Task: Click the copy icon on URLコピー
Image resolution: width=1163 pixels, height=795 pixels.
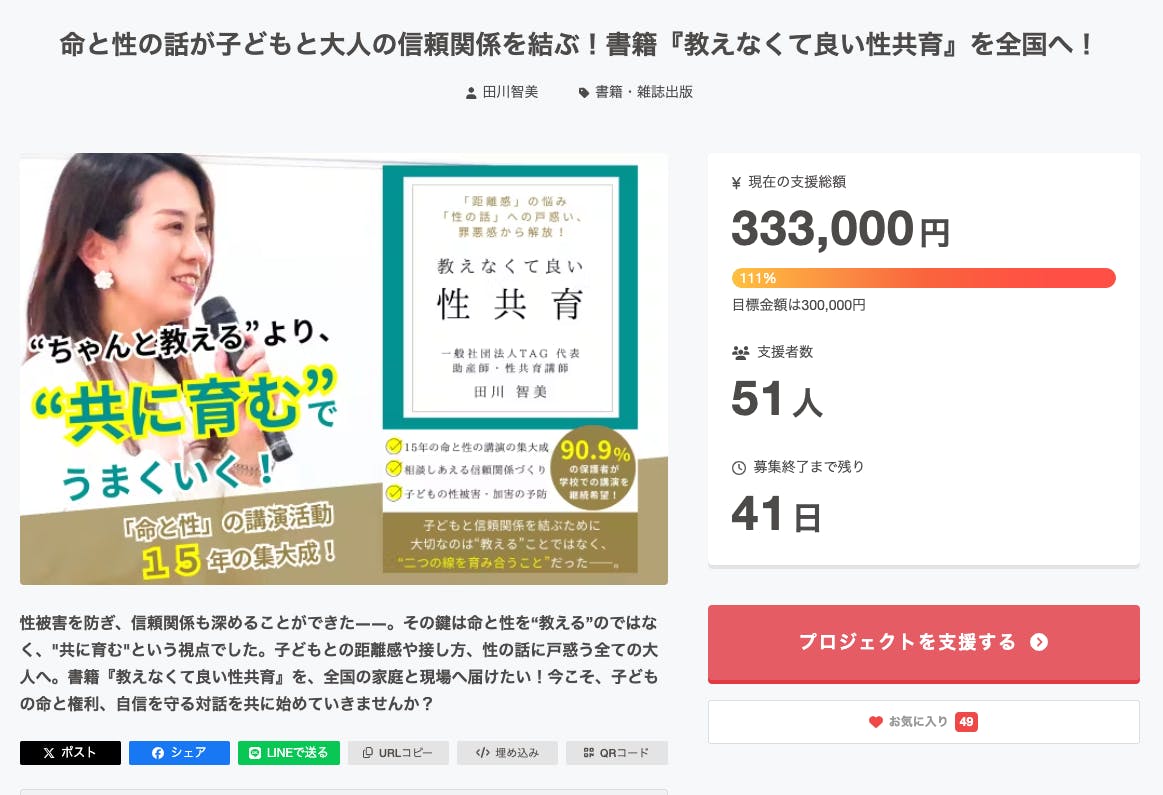Action: (368, 753)
